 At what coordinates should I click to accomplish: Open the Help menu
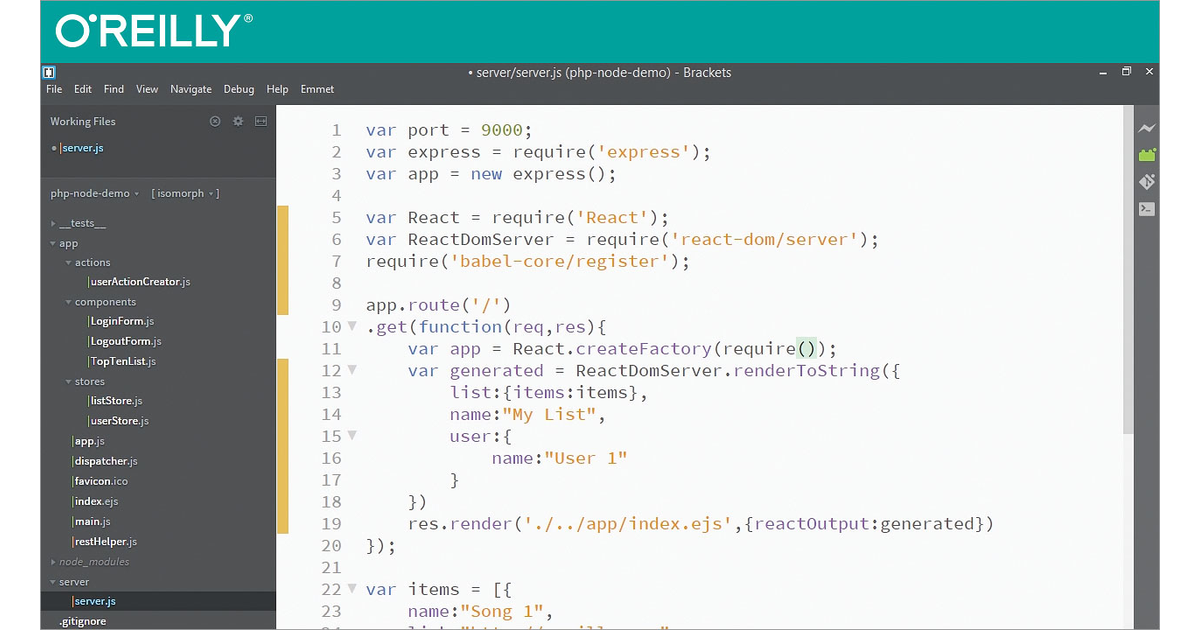[x=277, y=89]
